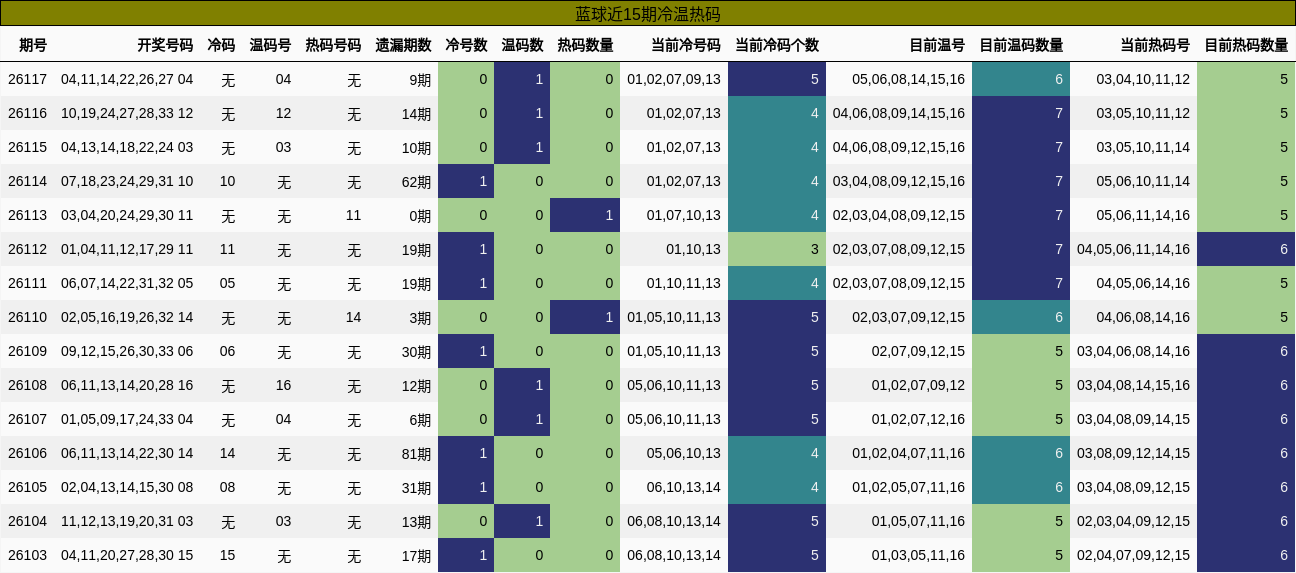Click draw numbers 11,12,13,19,20,31 03
This screenshot has width=1296, height=573.
pyautogui.click(x=127, y=521)
